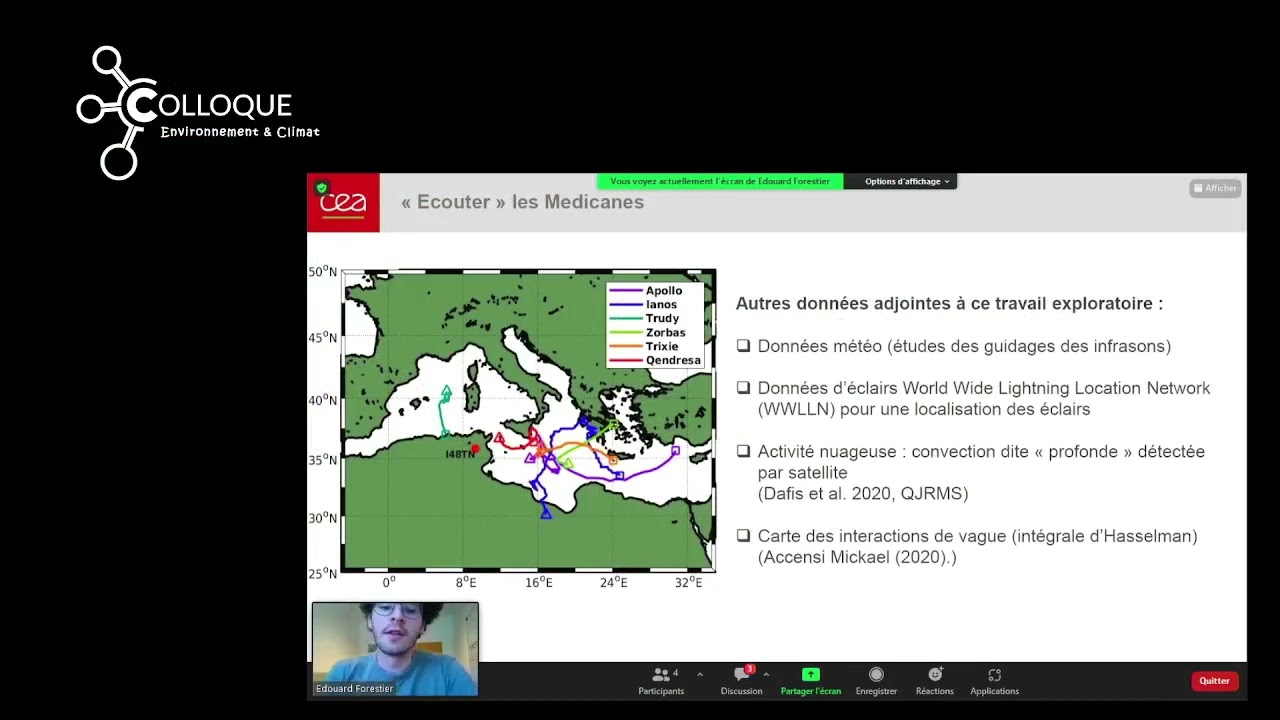Click the Edouard Forestier name label
This screenshot has width=1280, height=720.
(x=354, y=689)
